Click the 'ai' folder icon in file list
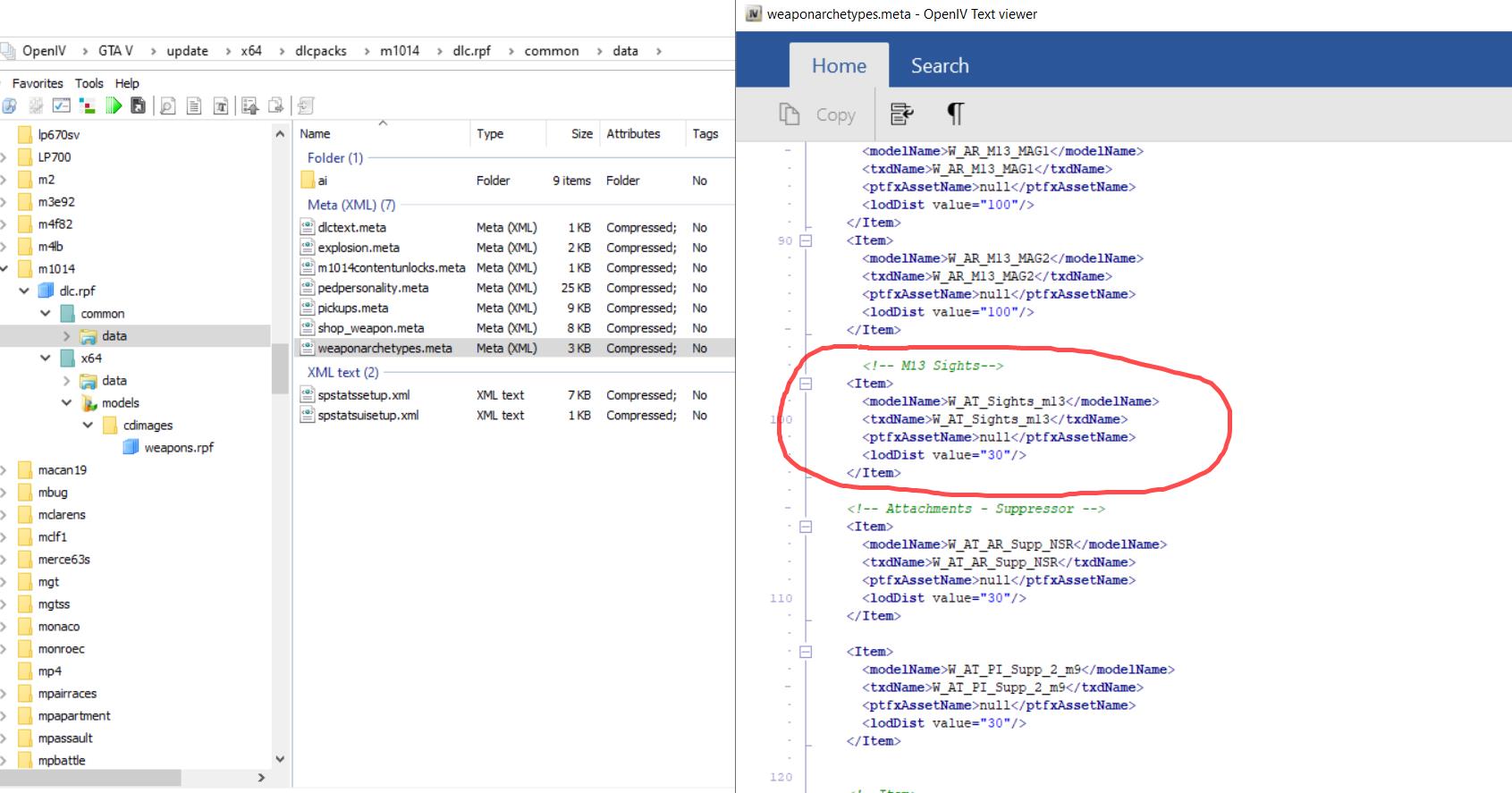 [308, 181]
